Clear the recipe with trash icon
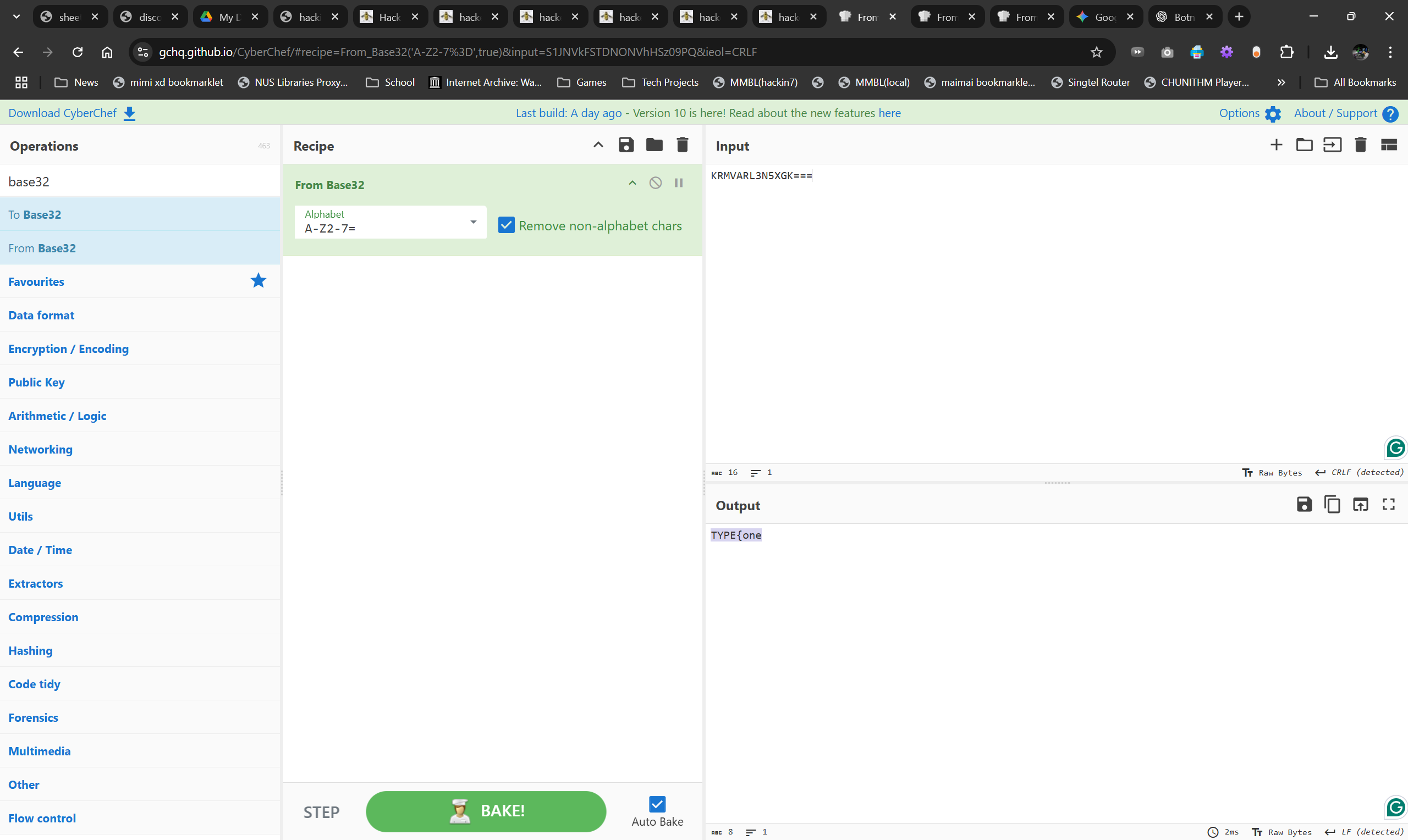 click(682, 145)
